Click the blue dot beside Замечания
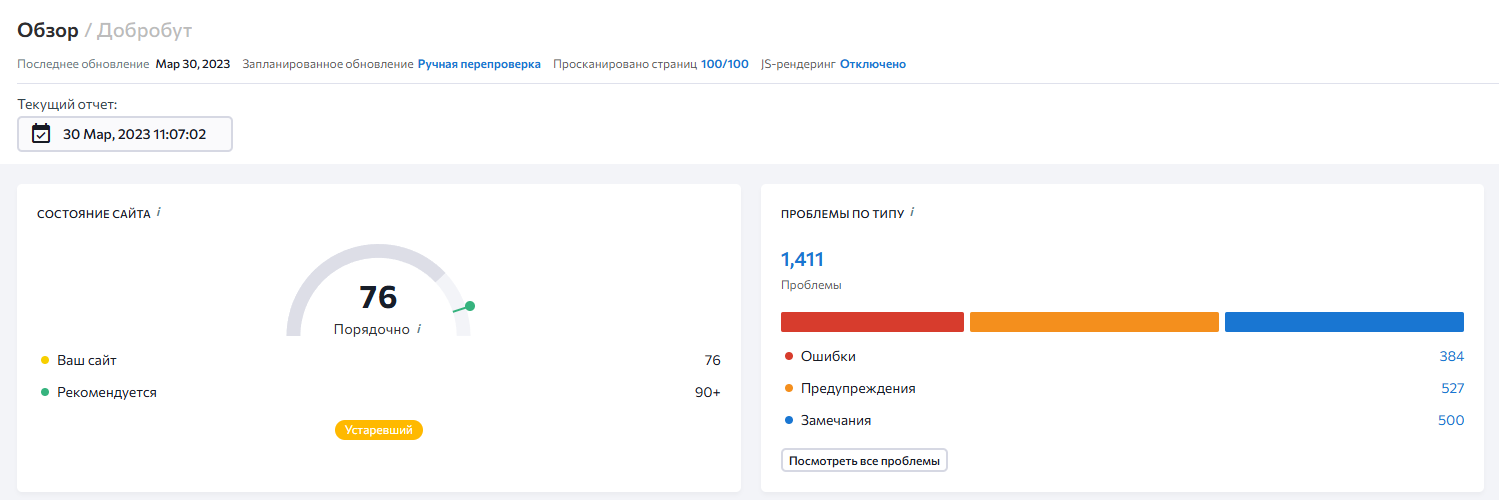Screen dimensions: 1499x500 [x=789, y=421]
